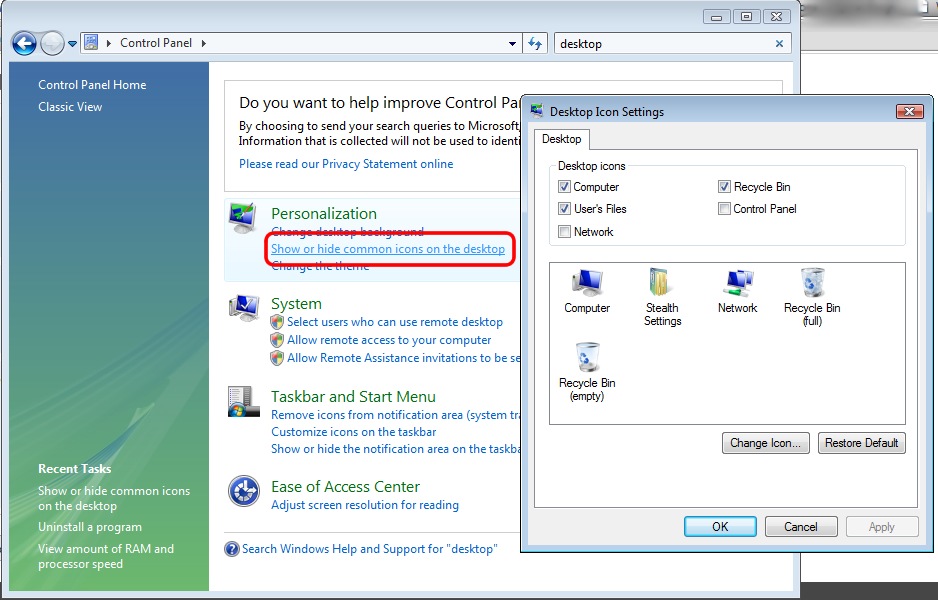Click the greyed Apply button

coord(882,527)
